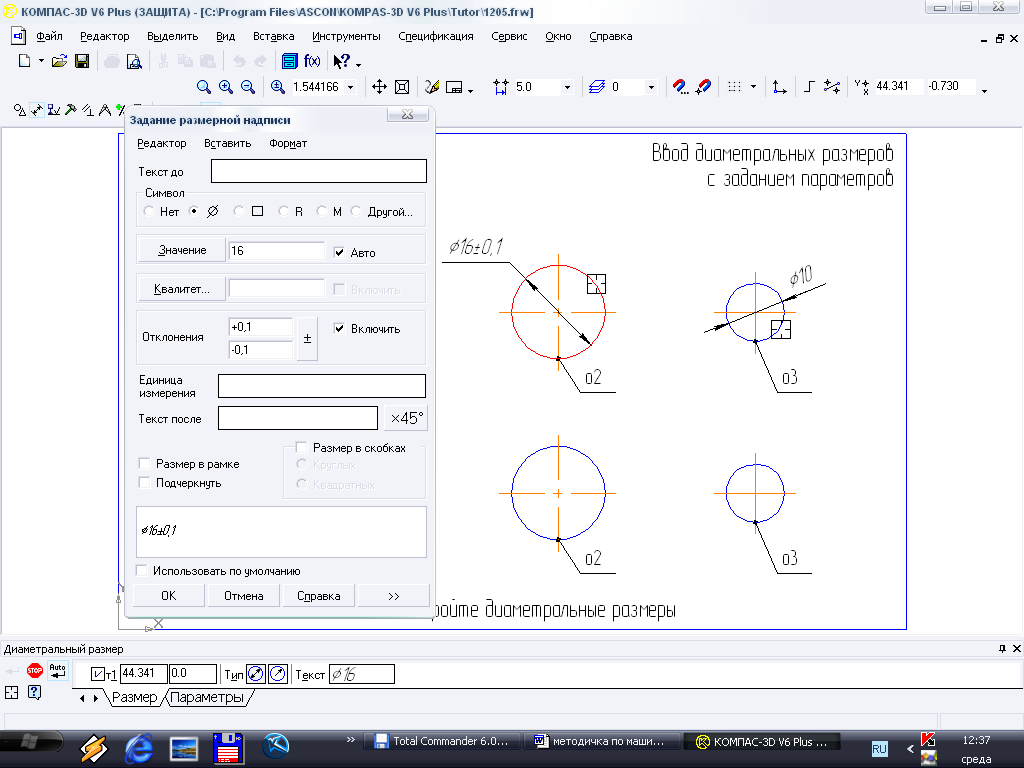Select the dimensions panel icon in compact toolbar
Image resolution: width=1024 pixels, height=768 pixels.
[37, 110]
